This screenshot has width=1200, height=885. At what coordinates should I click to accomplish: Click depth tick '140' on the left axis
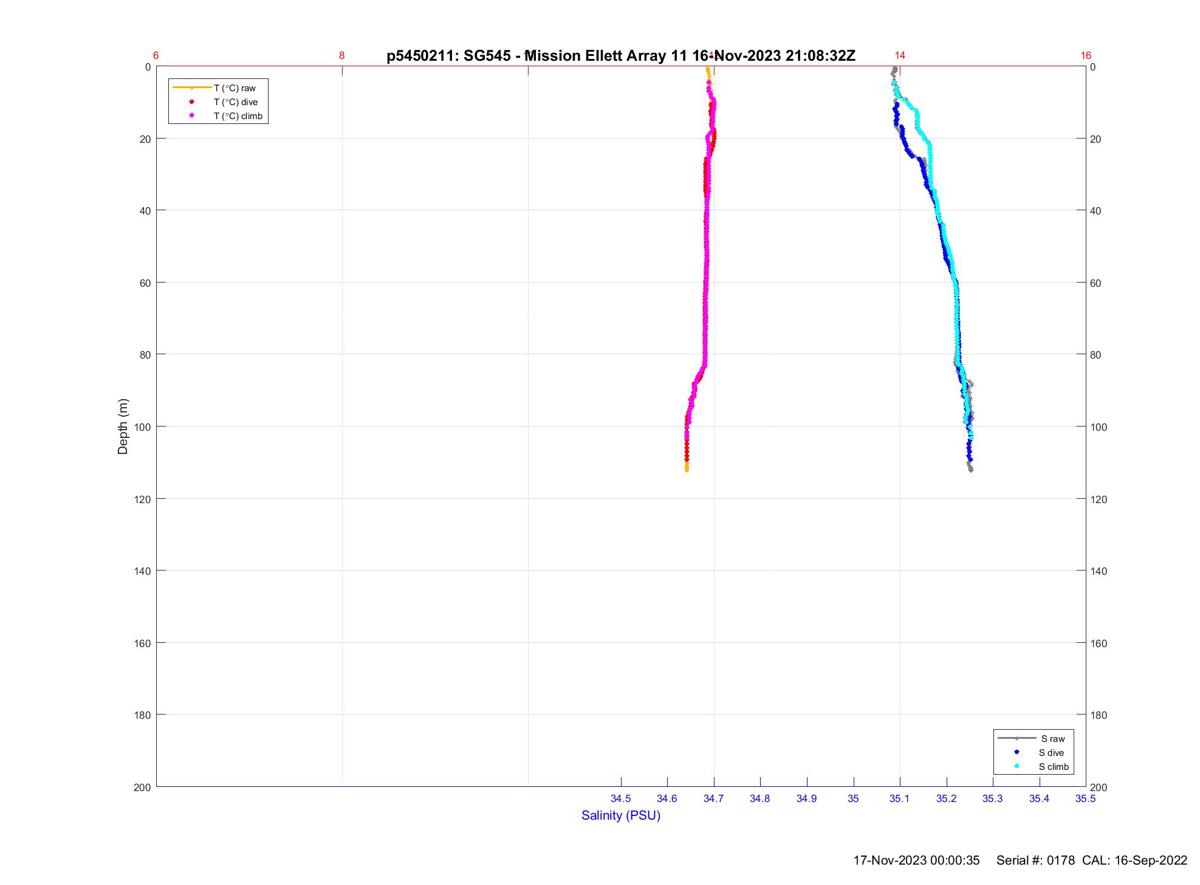click(x=142, y=571)
